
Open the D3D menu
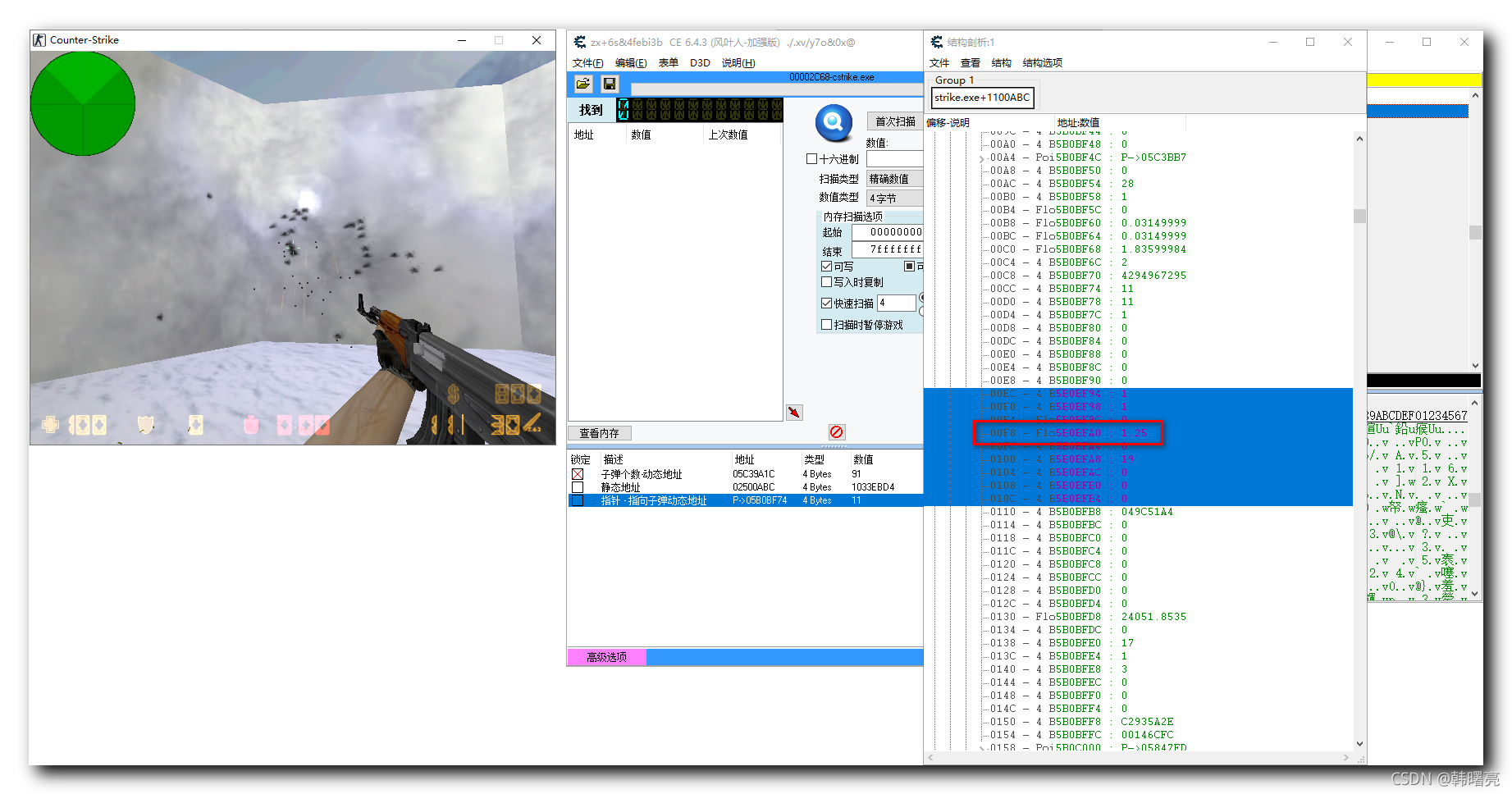(x=700, y=63)
